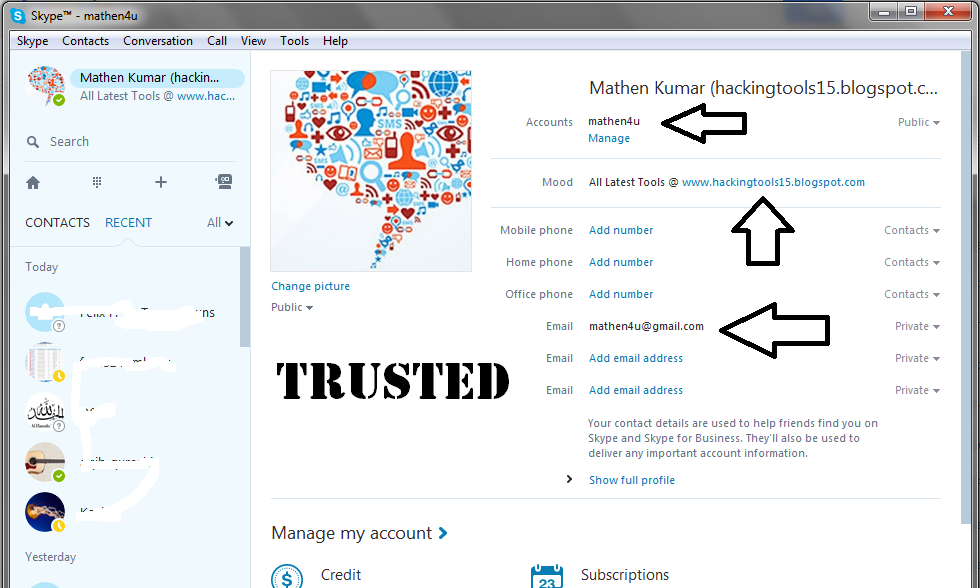Open Accounts Public visibility dropdown
Image resolution: width=980 pixels, height=588 pixels.
tap(919, 122)
